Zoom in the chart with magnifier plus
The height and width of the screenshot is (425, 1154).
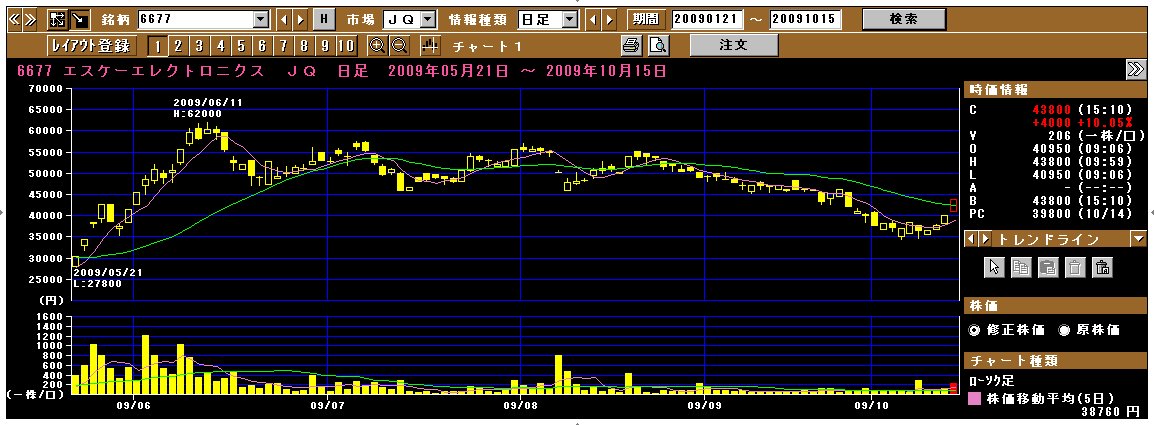click(377, 46)
